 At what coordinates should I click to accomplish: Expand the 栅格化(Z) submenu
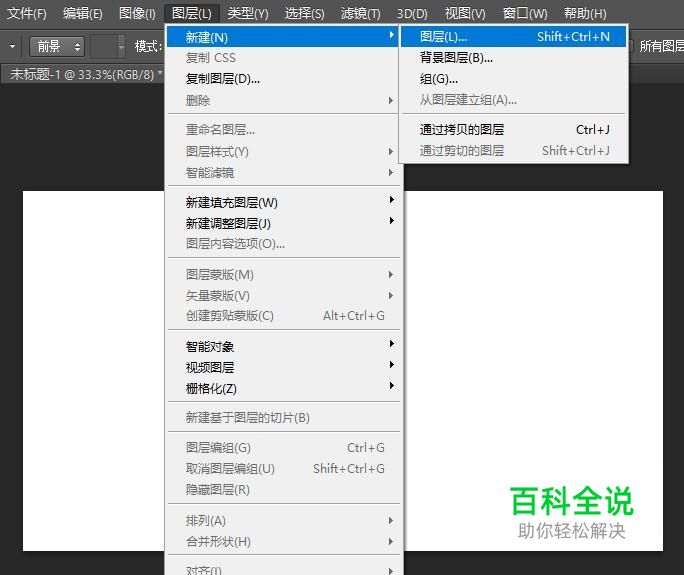[x=284, y=388]
